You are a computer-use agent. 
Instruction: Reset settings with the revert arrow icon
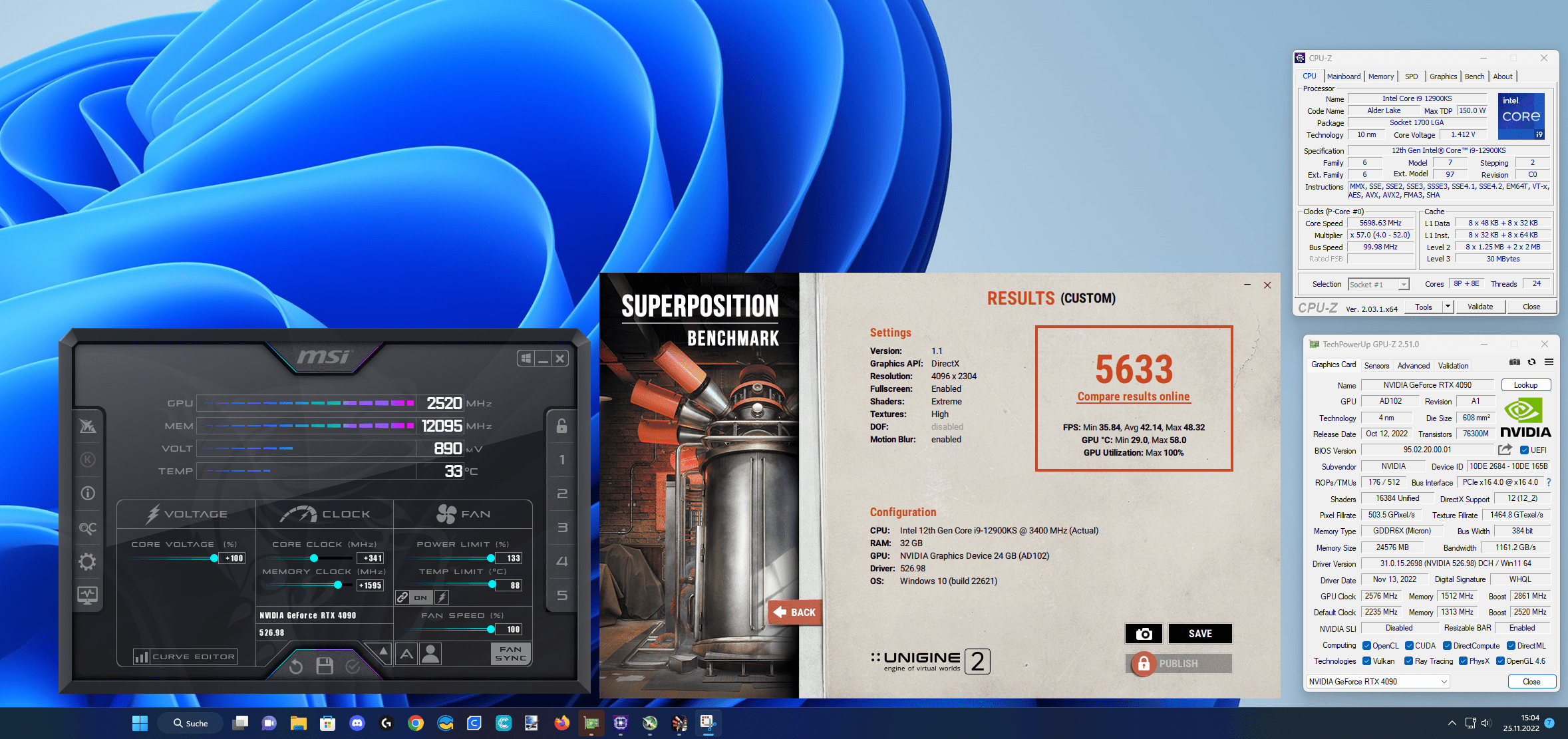[x=296, y=666]
